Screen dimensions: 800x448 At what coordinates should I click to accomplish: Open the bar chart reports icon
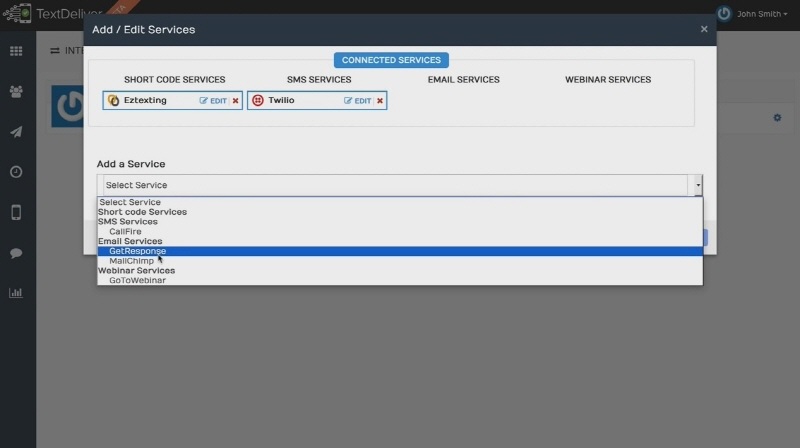click(16, 293)
